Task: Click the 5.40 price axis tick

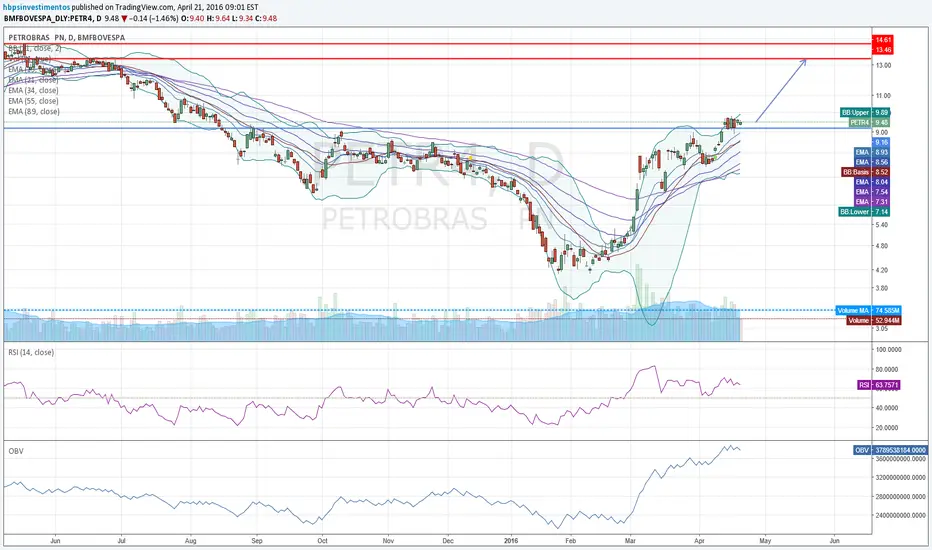Action: [881, 225]
